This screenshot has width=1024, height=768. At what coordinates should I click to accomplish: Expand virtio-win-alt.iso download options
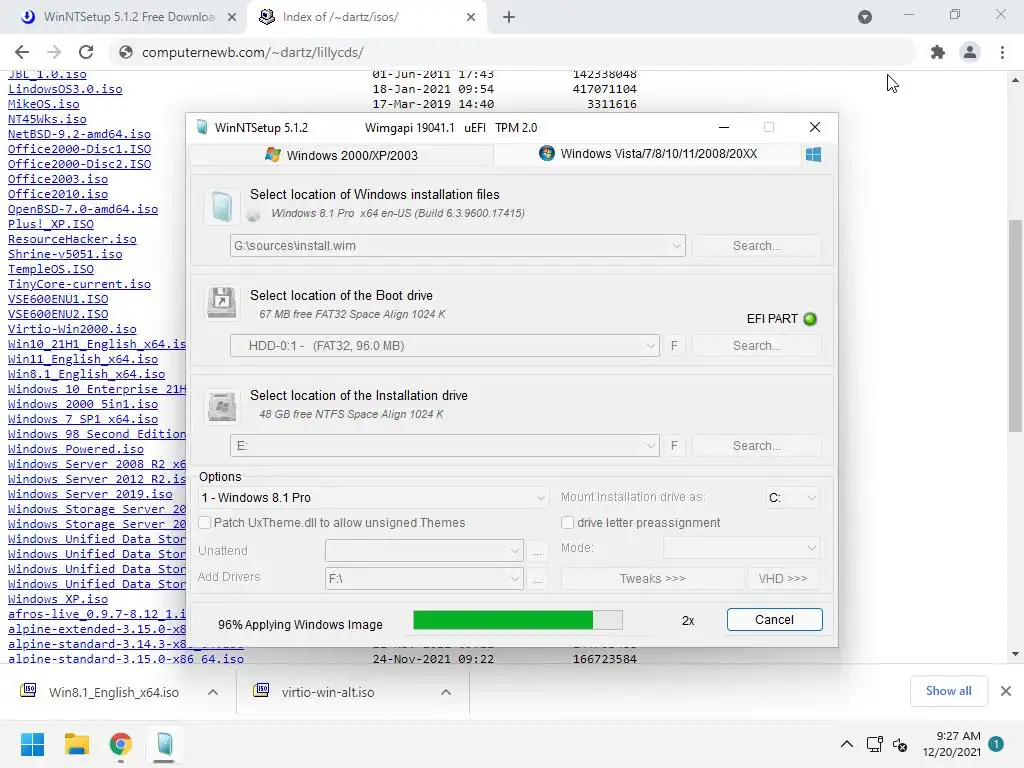click(x=446, y=692)
